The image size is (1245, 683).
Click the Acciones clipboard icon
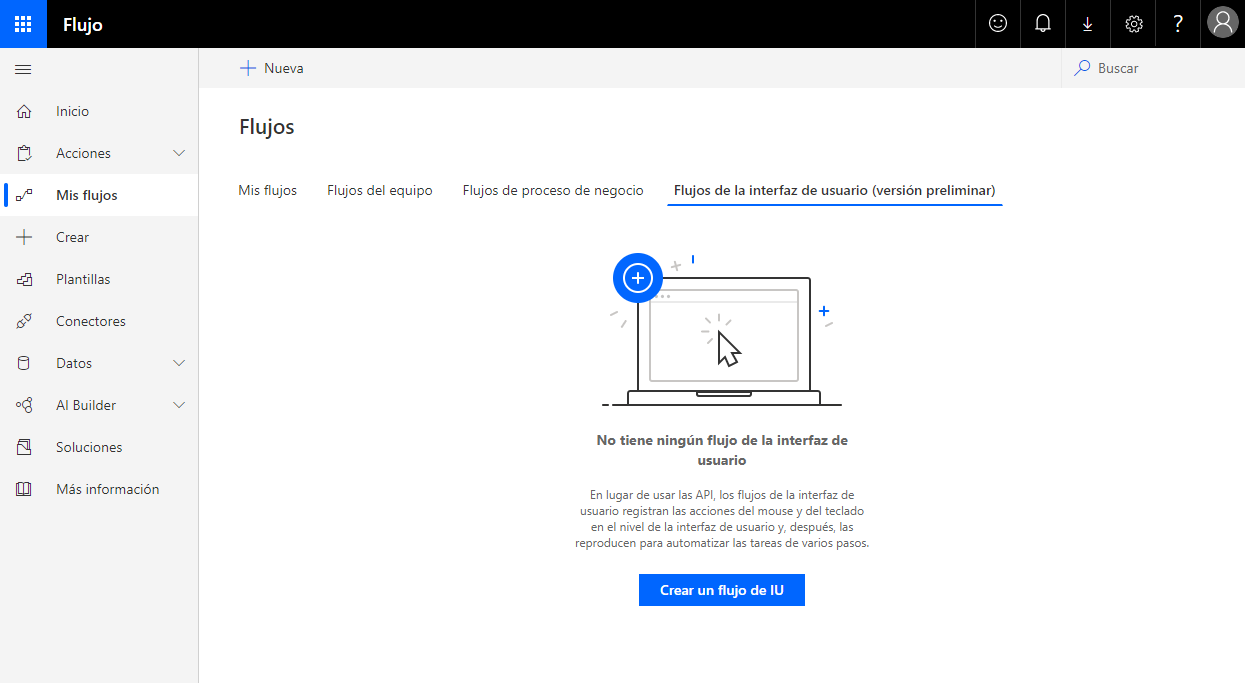pyautogui.click(x=24, y=154)
